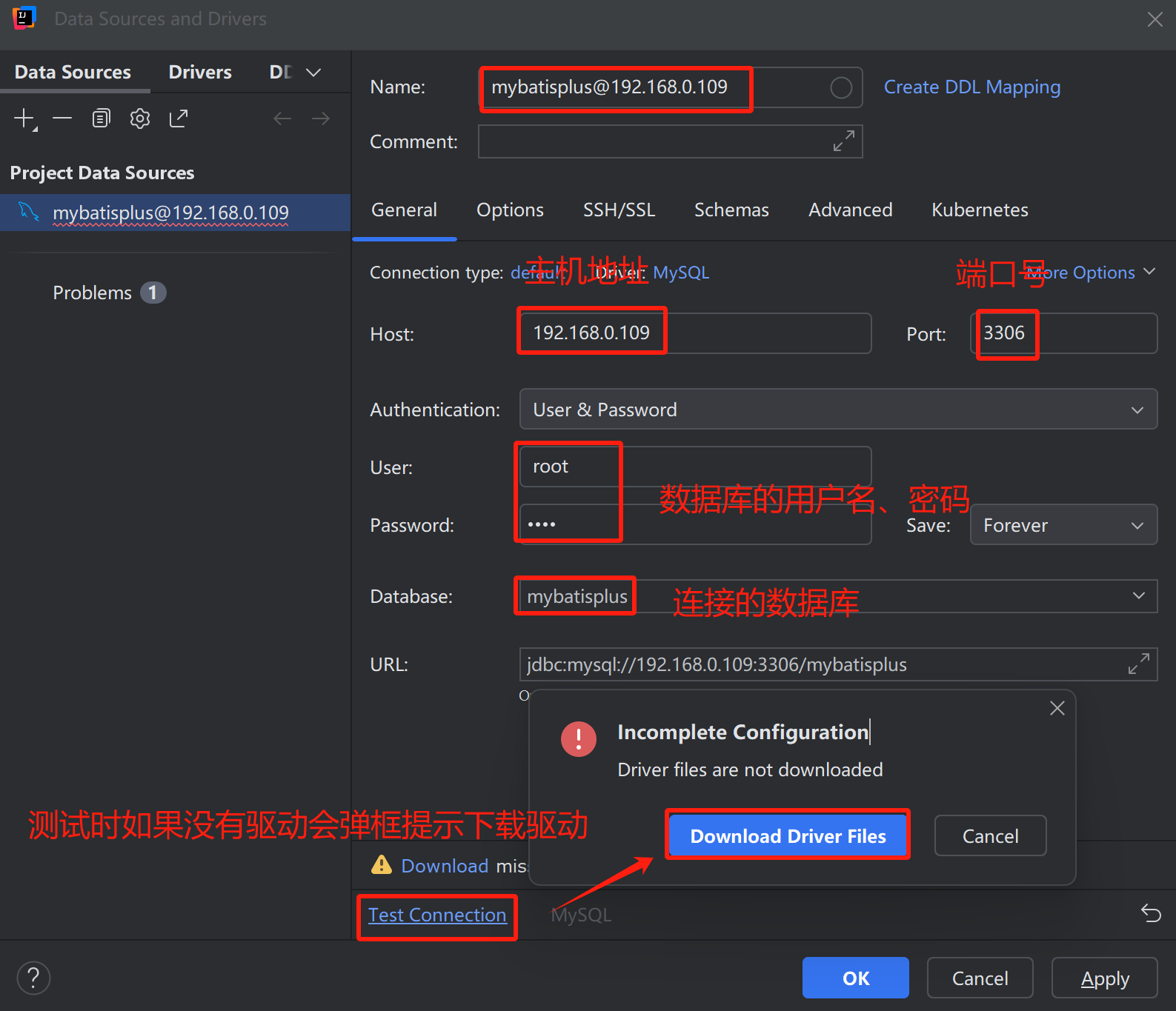The height and width of the screenshot is (1011, 1176).
Task: Open the Options tab
Action: click(510, 210)
